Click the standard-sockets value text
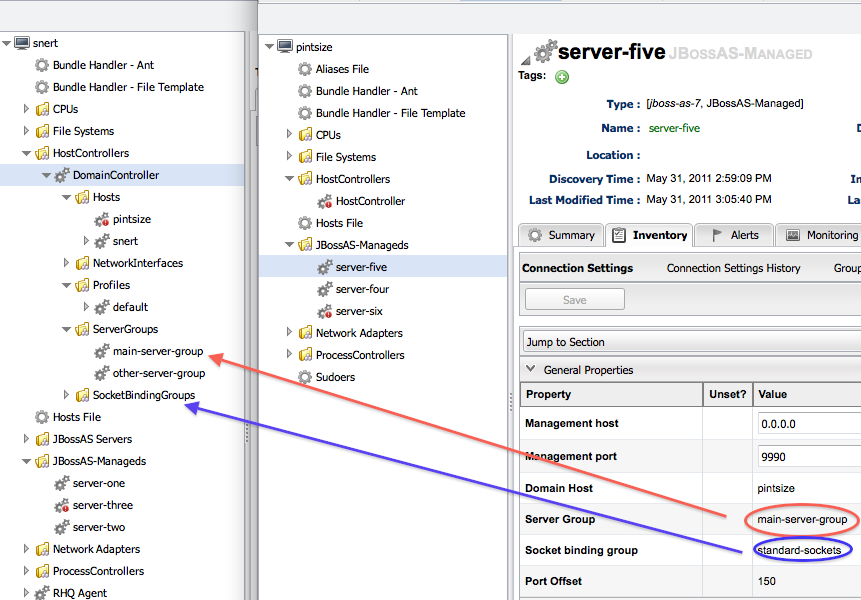 coord(799,550)
